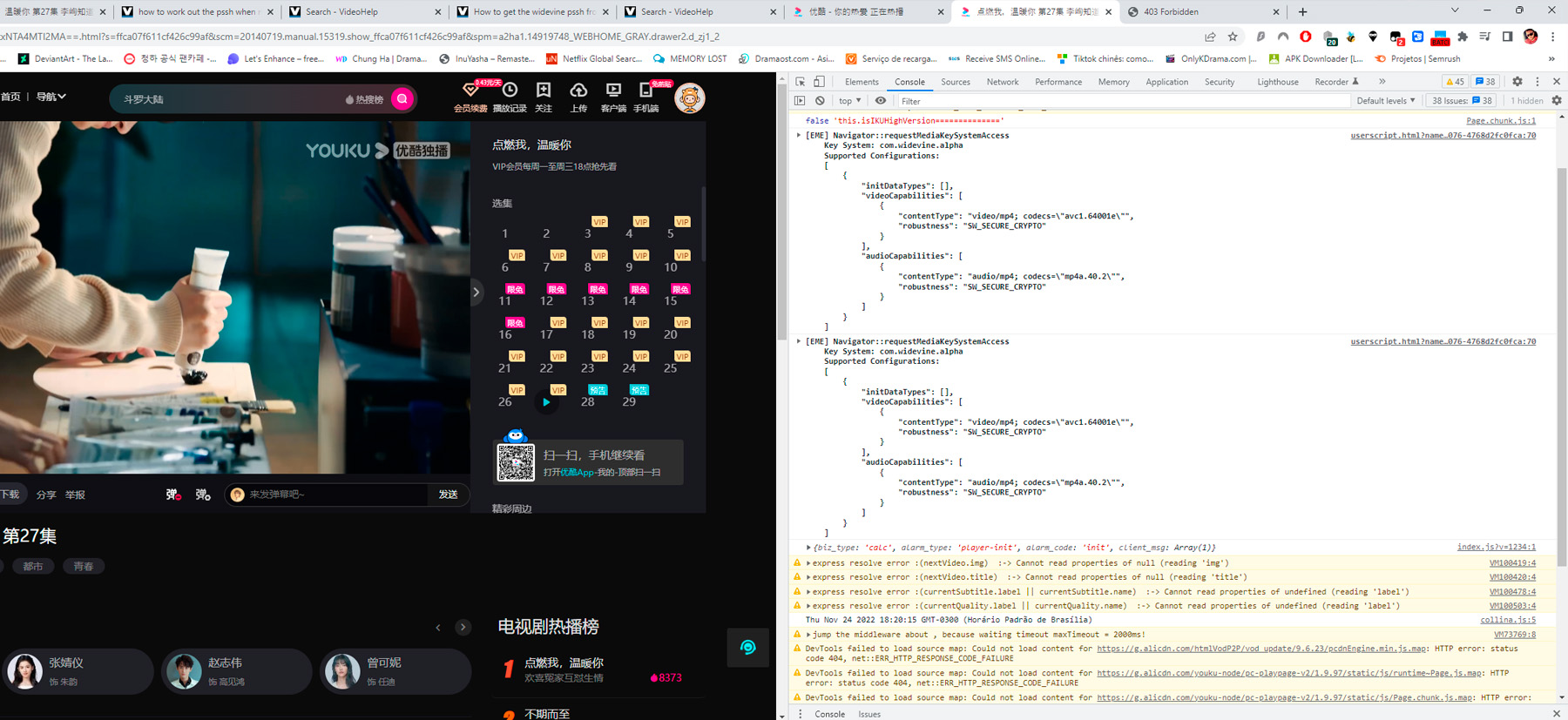Viewport: 1568px width, 720px height.
Task: Open the JavaScript context 'top' dropdown
Action: click(849, 101)
